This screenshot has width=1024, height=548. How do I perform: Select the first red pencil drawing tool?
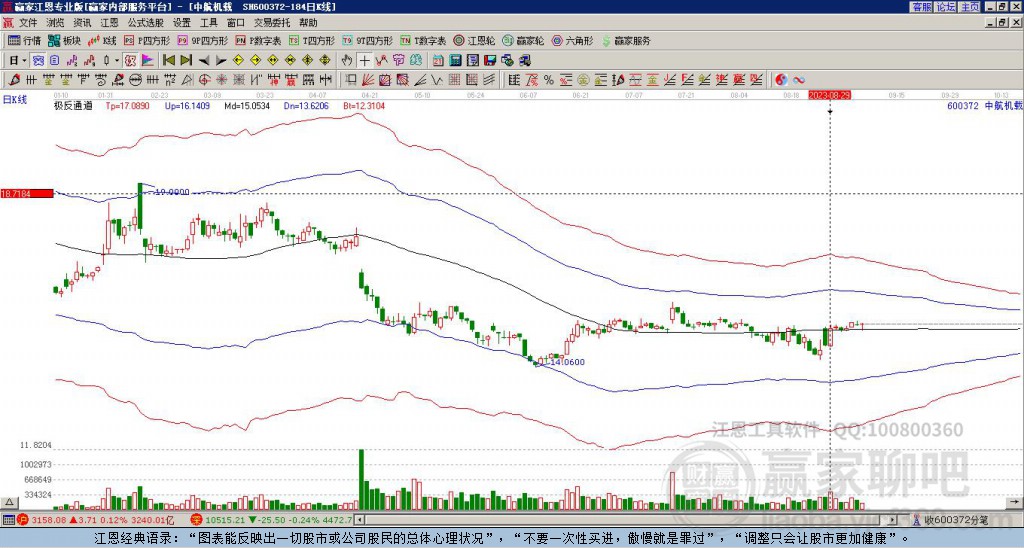pyautogui.click(x=14, y=80)
